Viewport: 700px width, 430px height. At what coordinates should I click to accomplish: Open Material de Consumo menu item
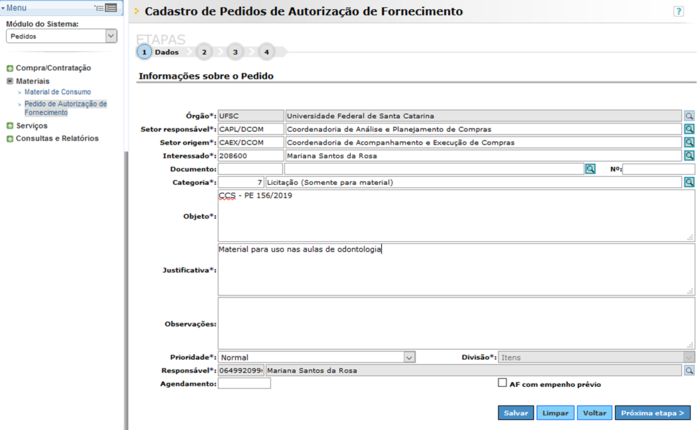click(x=57, y=92)
